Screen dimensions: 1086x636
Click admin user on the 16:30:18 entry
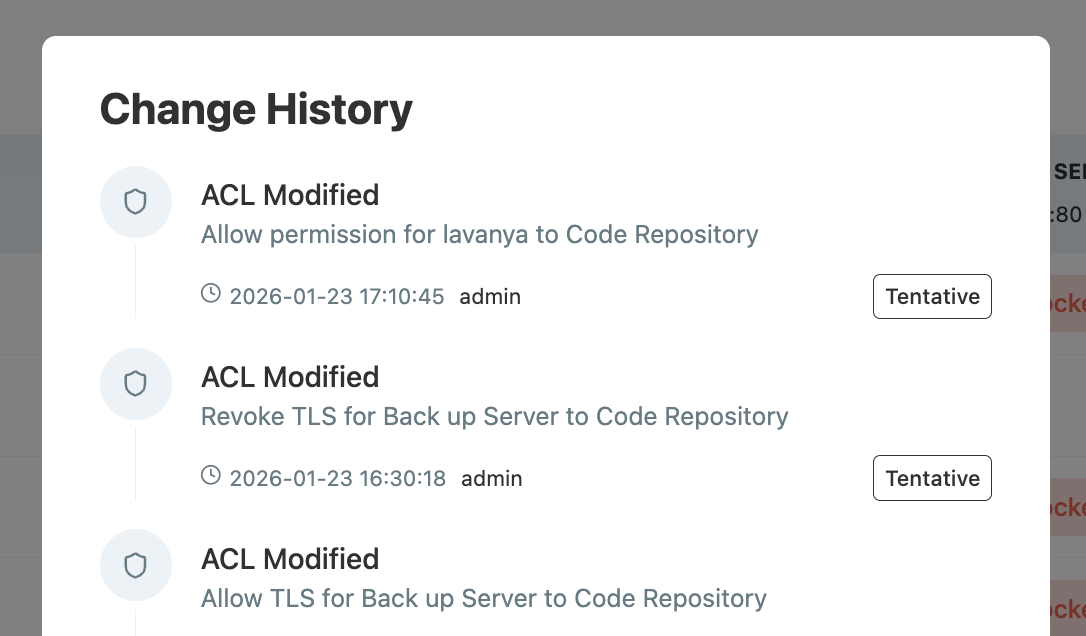[491, 479]
